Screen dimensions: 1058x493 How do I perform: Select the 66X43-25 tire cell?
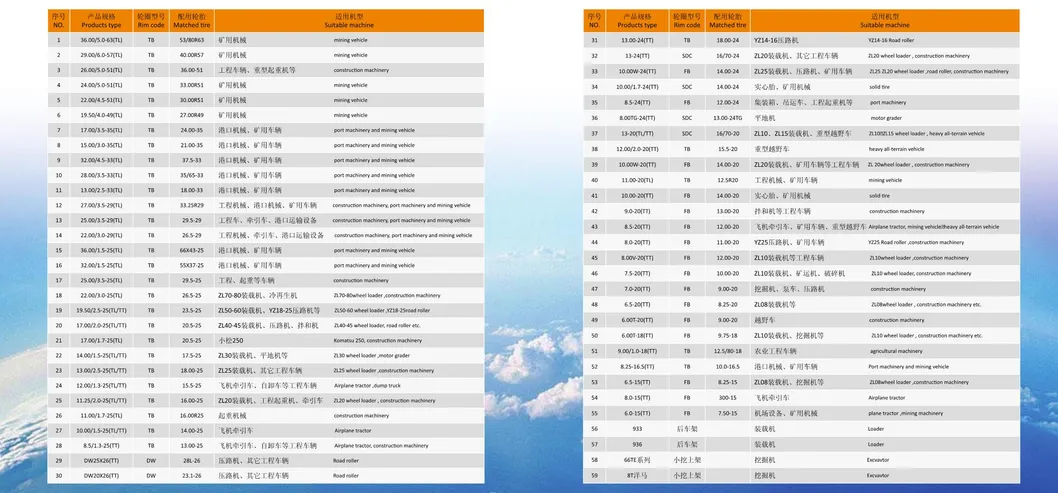coord(191,250)
